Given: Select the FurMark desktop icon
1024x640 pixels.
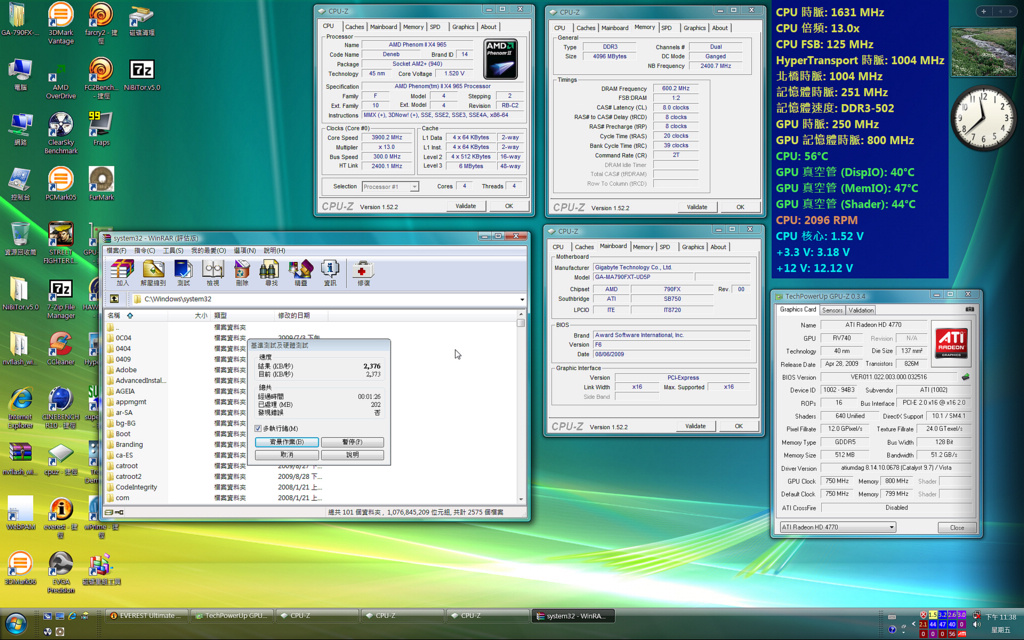Looking at the screenshot, I should click(x=101, y=184).
